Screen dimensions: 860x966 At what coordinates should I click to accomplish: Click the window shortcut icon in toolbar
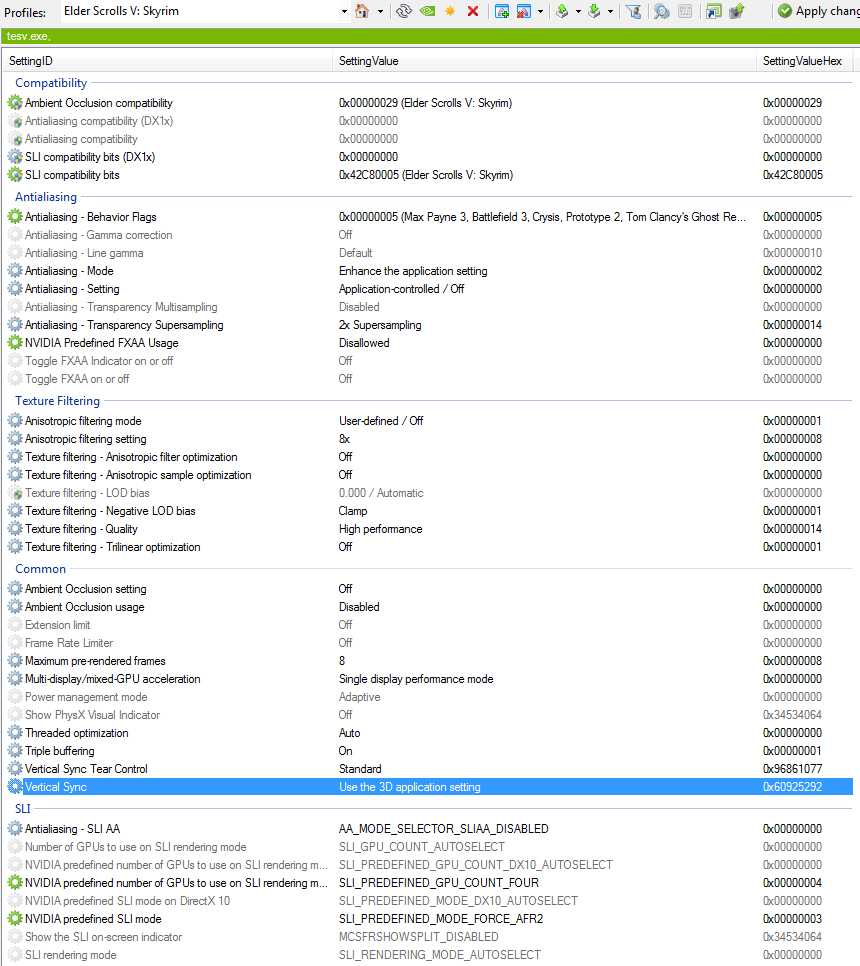pyautogui.click(x=713, y=11)
